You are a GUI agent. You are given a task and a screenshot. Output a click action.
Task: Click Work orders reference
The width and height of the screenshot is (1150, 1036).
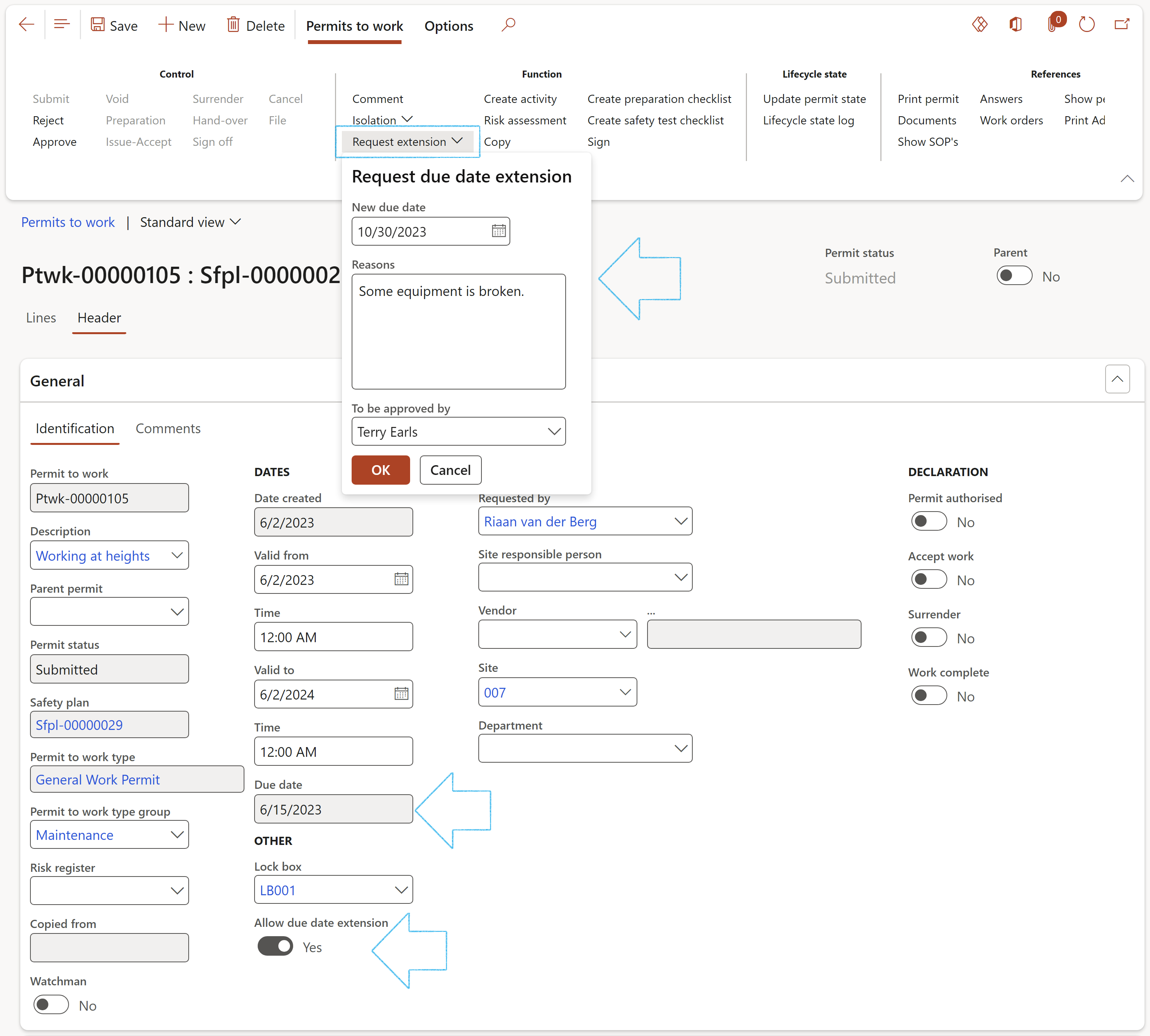(x=1011, y=120)
